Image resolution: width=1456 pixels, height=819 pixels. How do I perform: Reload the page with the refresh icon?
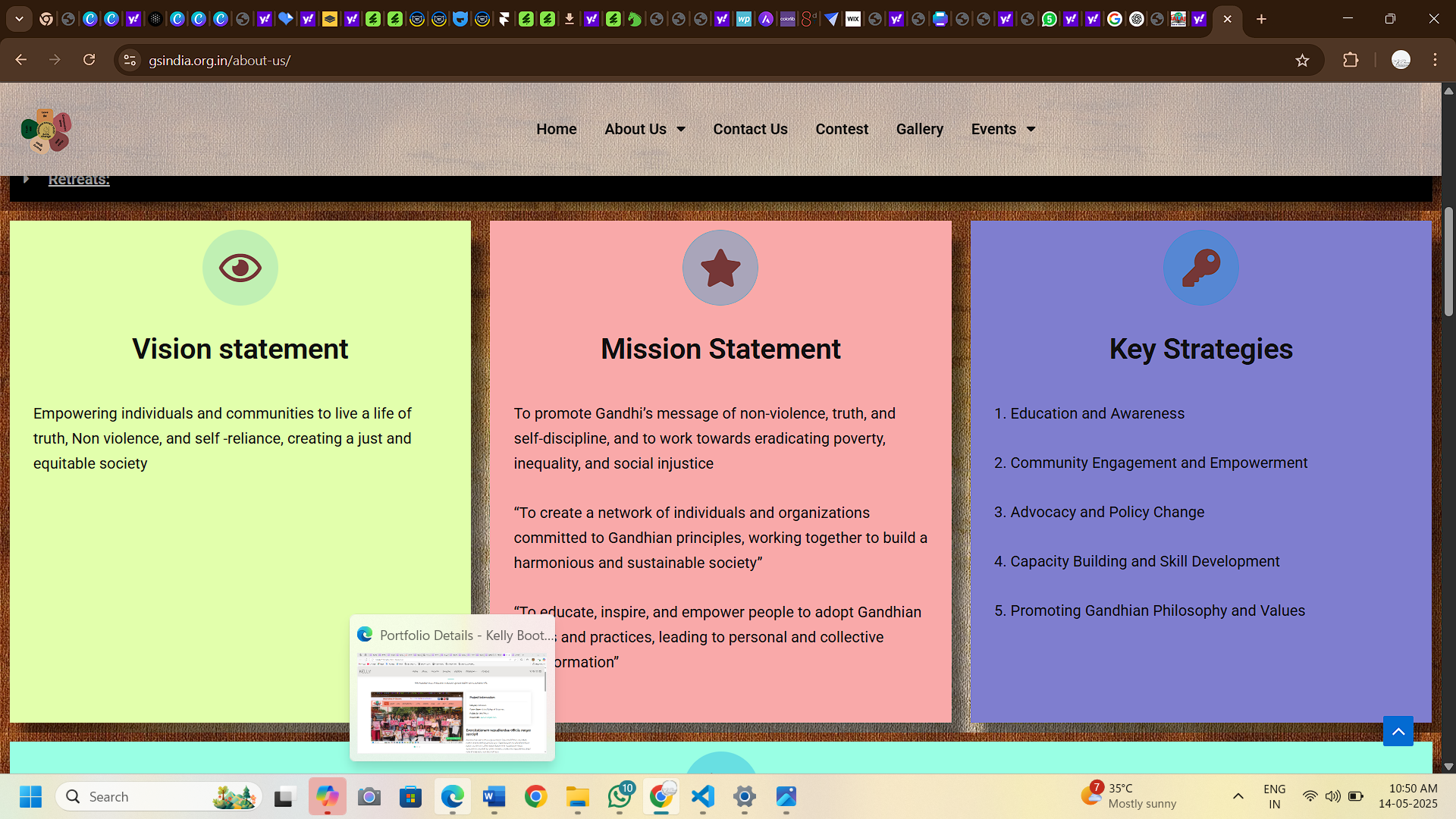click(89, 60)
